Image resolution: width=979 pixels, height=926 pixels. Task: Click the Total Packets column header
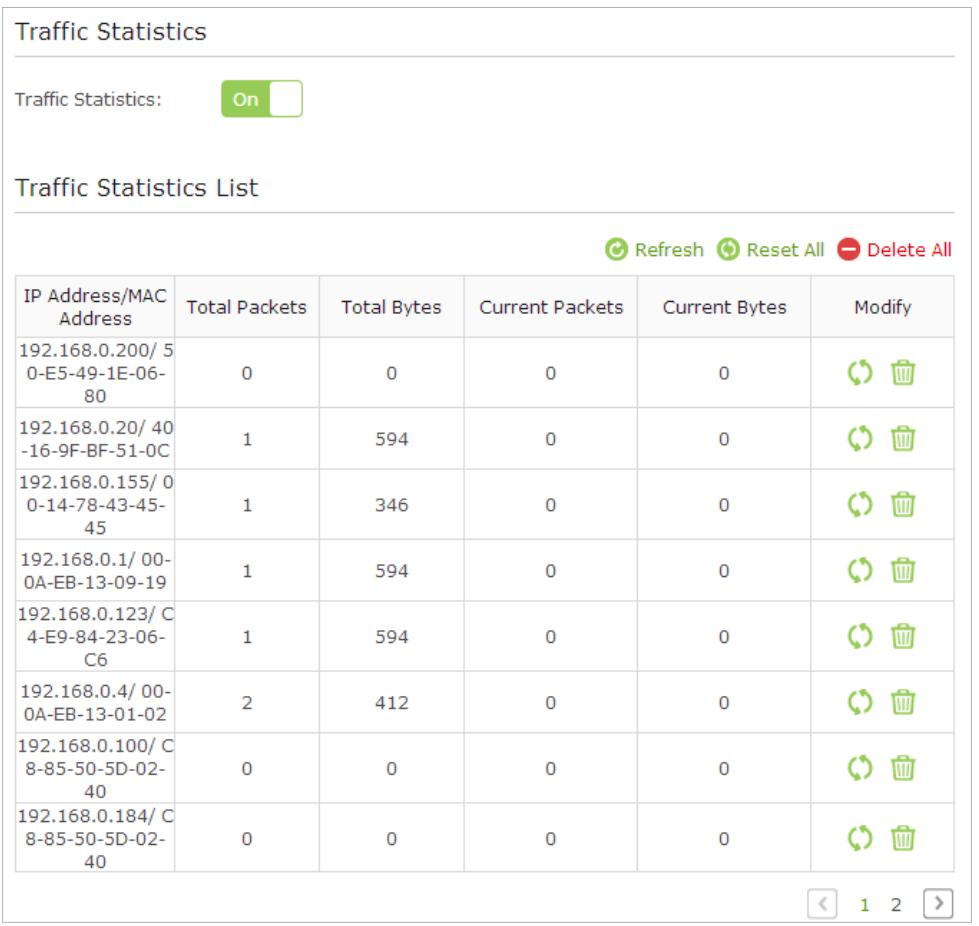(x=247, y=307)
